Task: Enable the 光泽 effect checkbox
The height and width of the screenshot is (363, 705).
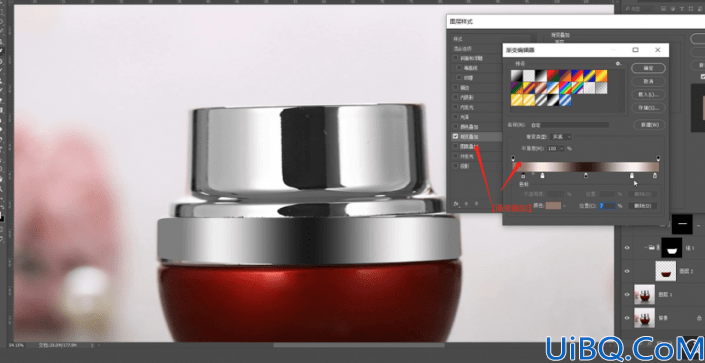Action: [455, 117]
